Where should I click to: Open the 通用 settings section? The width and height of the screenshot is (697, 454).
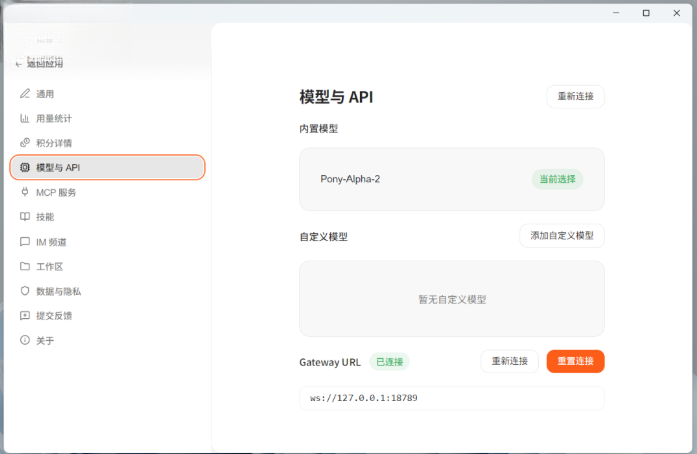[x=107, y=94]
